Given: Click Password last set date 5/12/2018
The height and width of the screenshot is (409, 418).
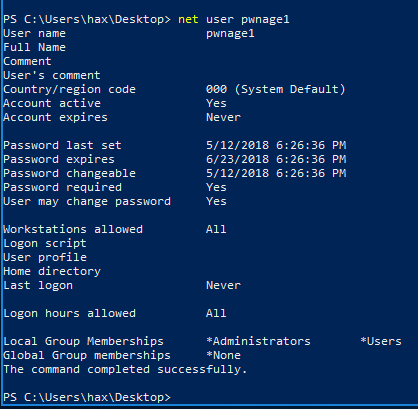Looking at the screenshot, I should click(x=237, y=145).
